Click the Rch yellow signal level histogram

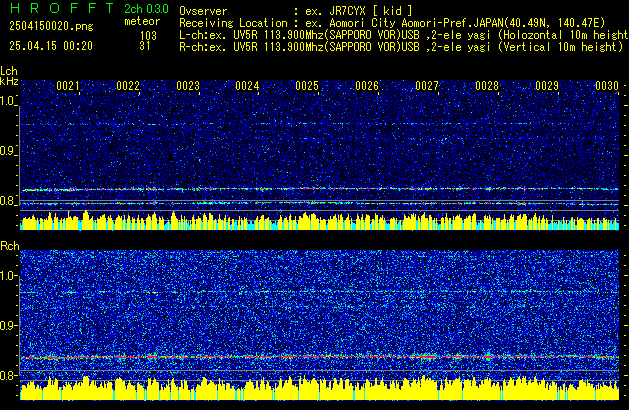click(319, 388)
